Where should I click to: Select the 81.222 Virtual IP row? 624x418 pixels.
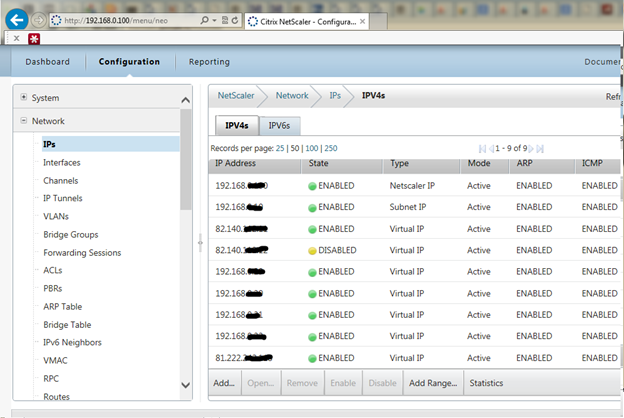414,358
